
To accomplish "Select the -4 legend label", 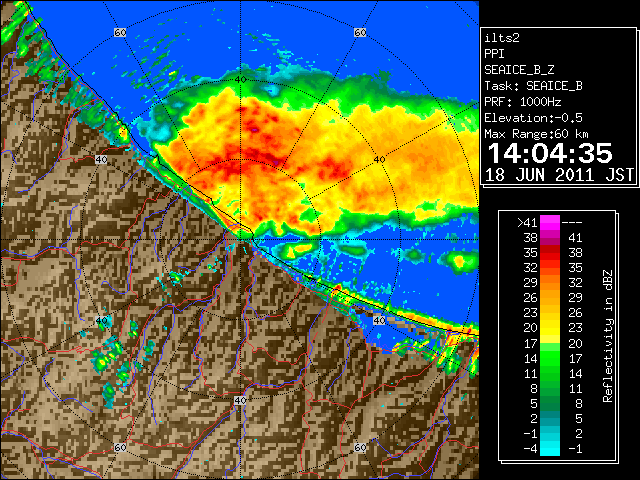I will pyautogui.click(x=530, y=449).
